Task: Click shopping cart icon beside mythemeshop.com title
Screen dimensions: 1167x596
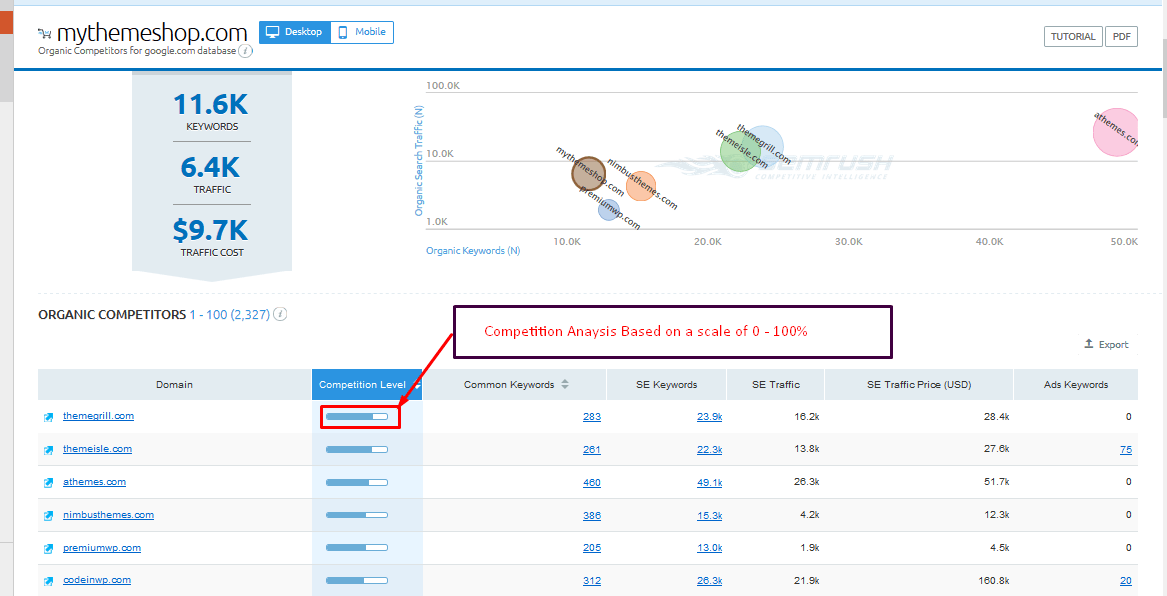Action: click(45, 33)
